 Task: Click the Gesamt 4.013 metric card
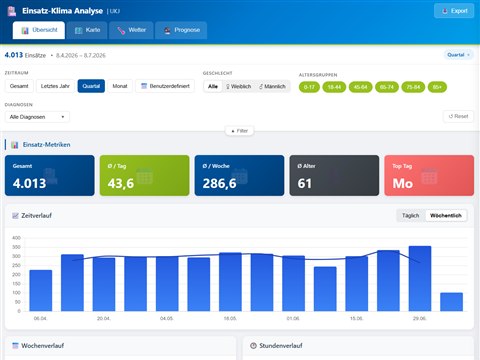click(x=50, y=175)
